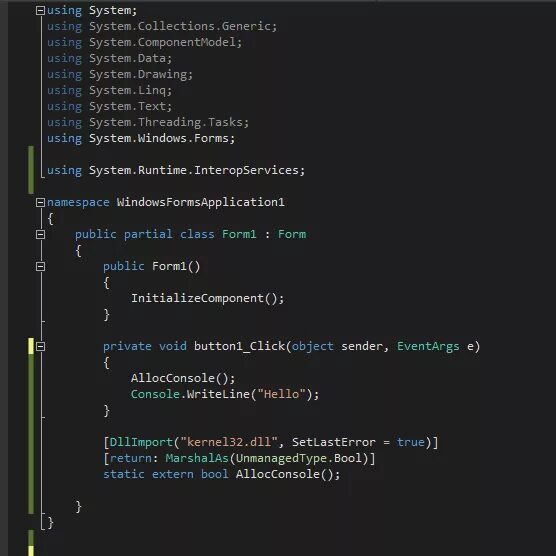The image size is (556, 556).
Task: Click the 'System.Text' using line
Action: click(110, 106)
